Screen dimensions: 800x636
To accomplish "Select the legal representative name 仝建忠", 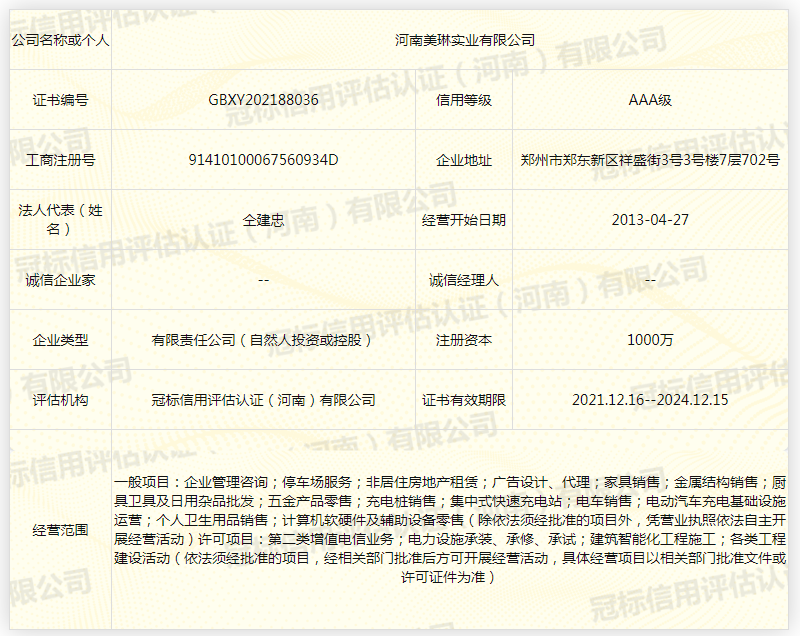I will click(263, 220).
